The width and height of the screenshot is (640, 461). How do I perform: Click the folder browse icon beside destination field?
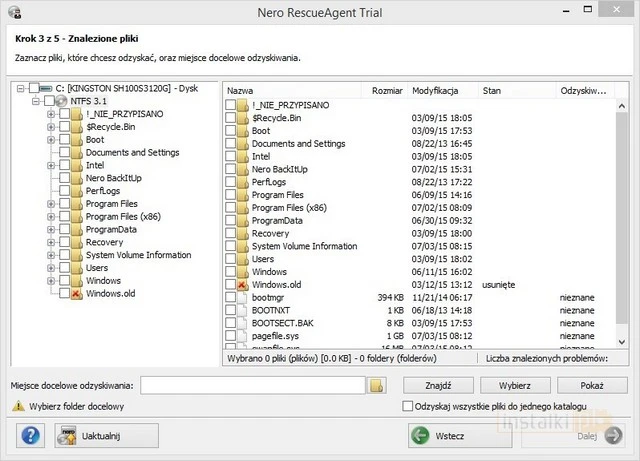coord(377,384)
